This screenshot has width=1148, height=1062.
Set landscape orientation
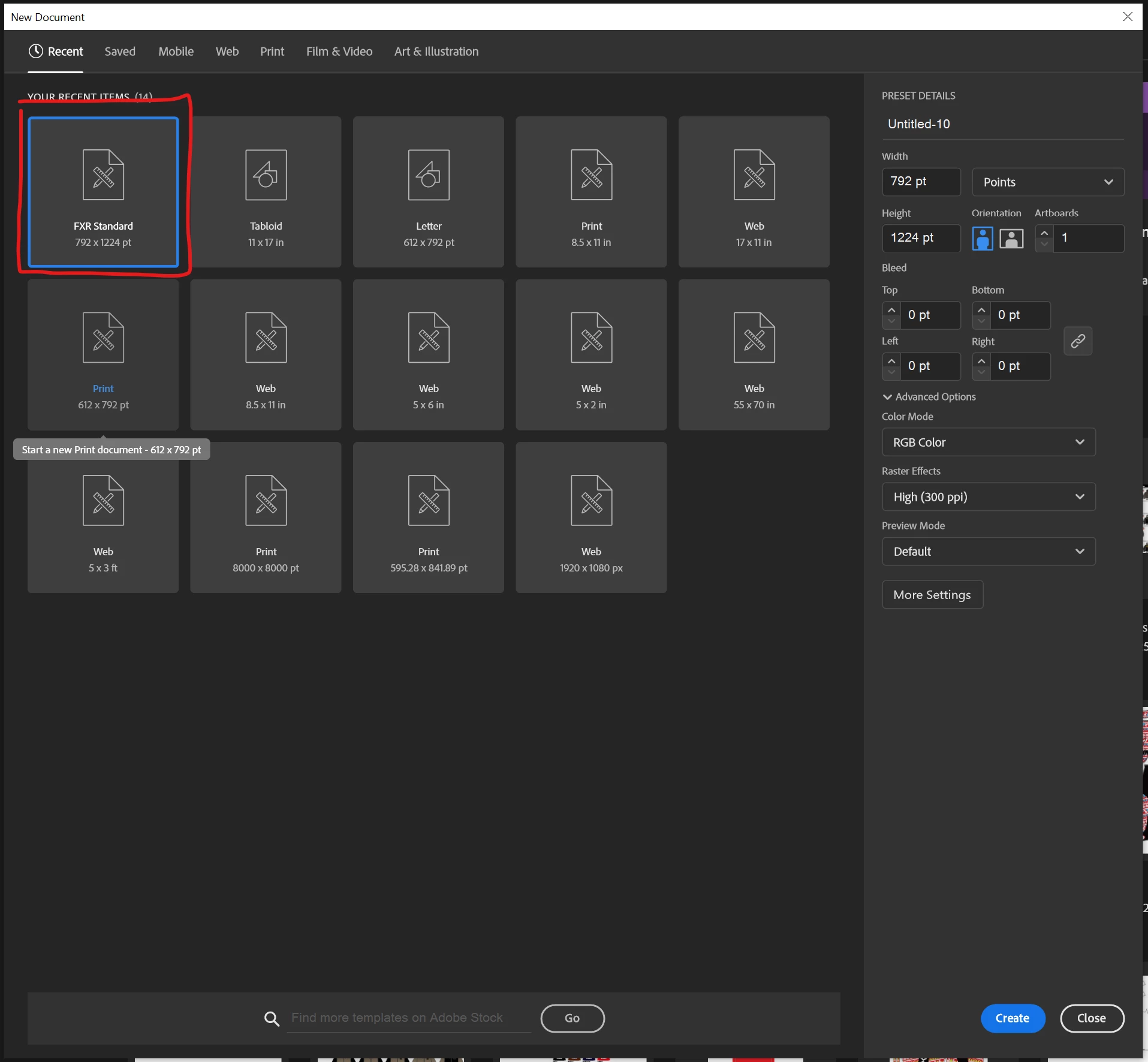[x=1011, y=238]
